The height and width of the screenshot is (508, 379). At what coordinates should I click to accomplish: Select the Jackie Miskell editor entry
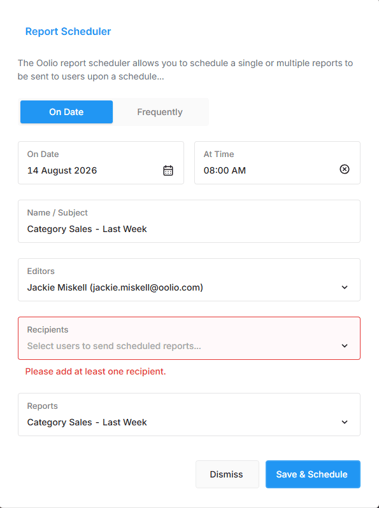click(115, 288)
